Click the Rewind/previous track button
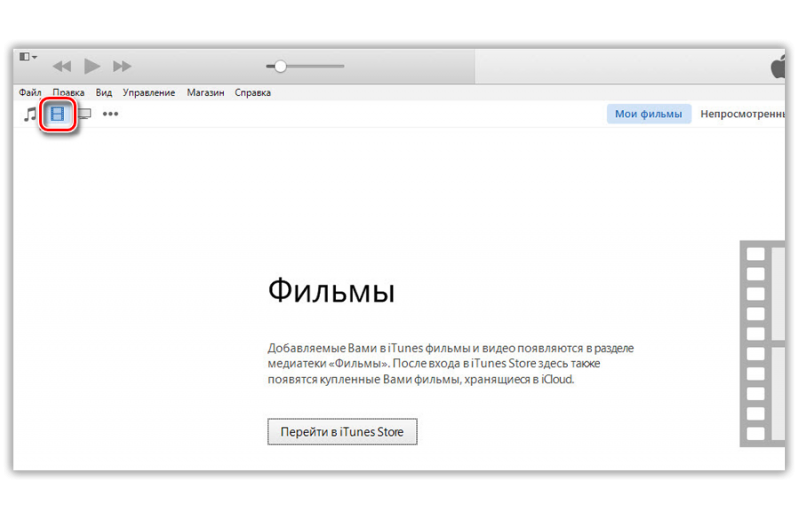This screenshot has height=520, width=800. [62, 66]
